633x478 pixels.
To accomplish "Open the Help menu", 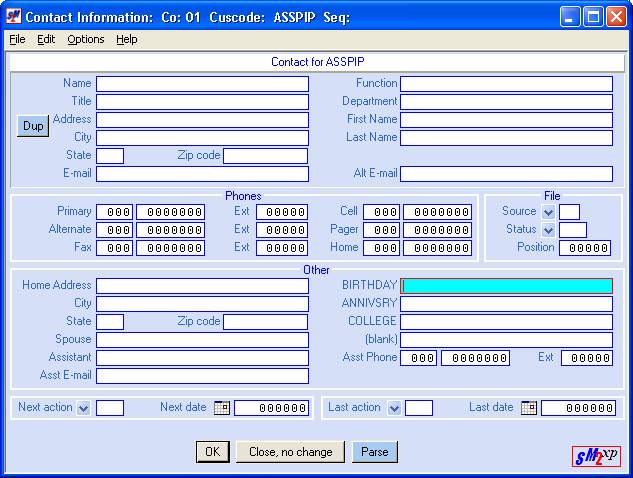I will pyautogui.click(x=127, y=39).
